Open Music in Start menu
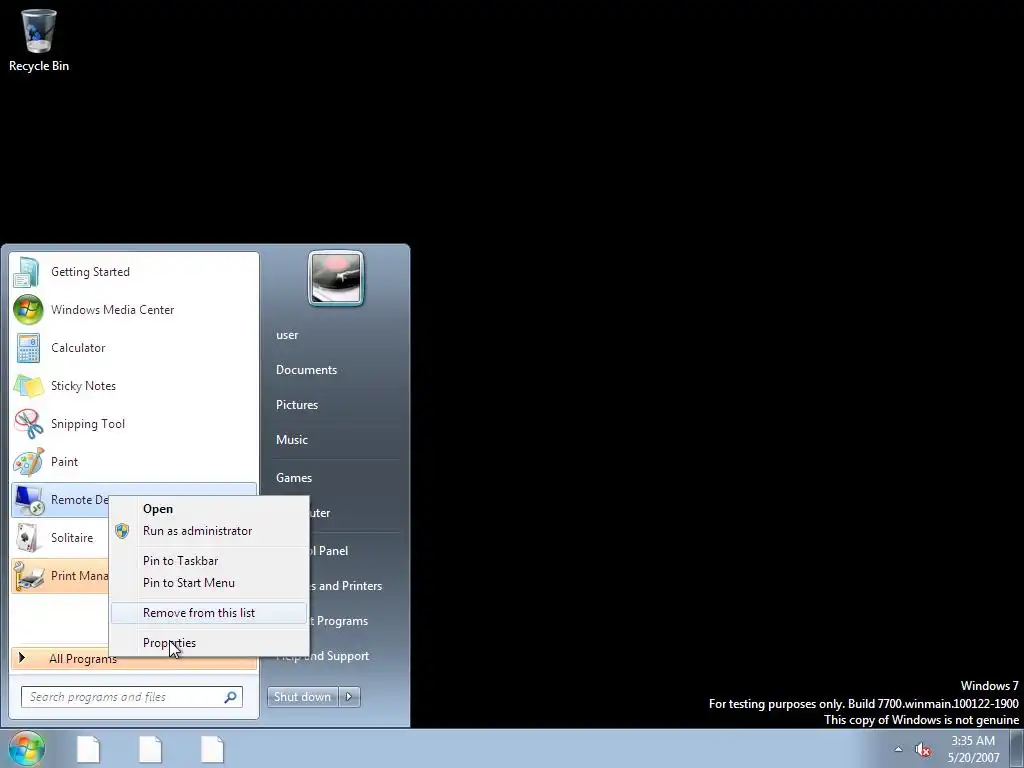 (x=291, y=440)
